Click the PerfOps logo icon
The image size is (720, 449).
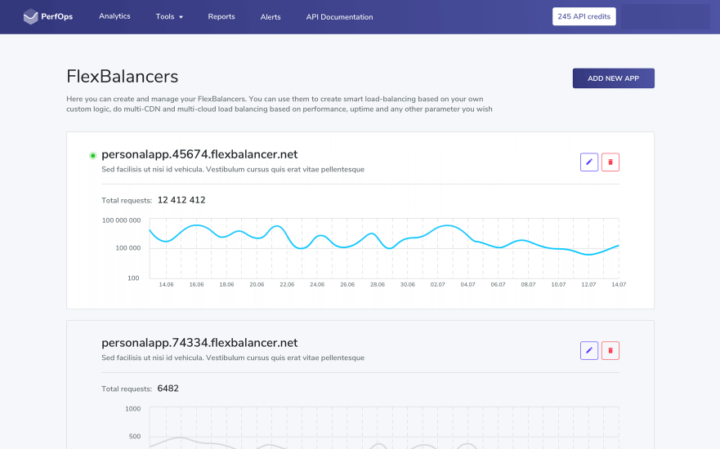30,17
